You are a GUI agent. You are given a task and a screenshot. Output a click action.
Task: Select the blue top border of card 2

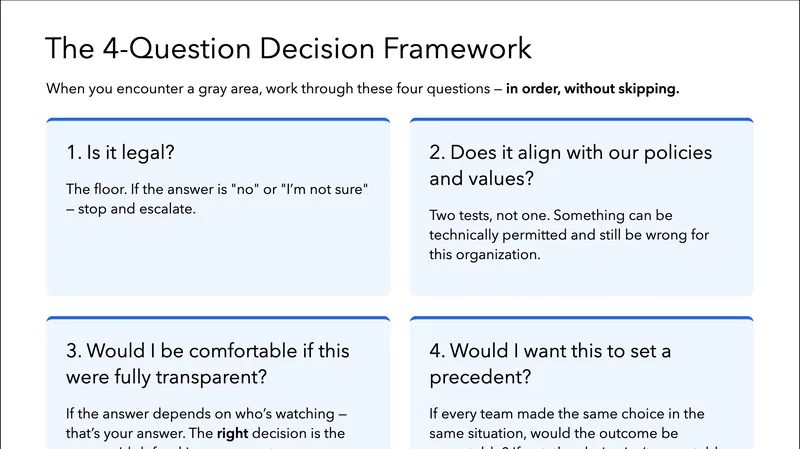[x=581, y=120]
